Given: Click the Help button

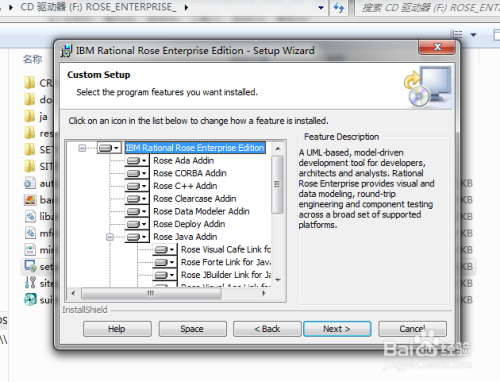Looking at the screenshot, I should click(x=117, y=329).
